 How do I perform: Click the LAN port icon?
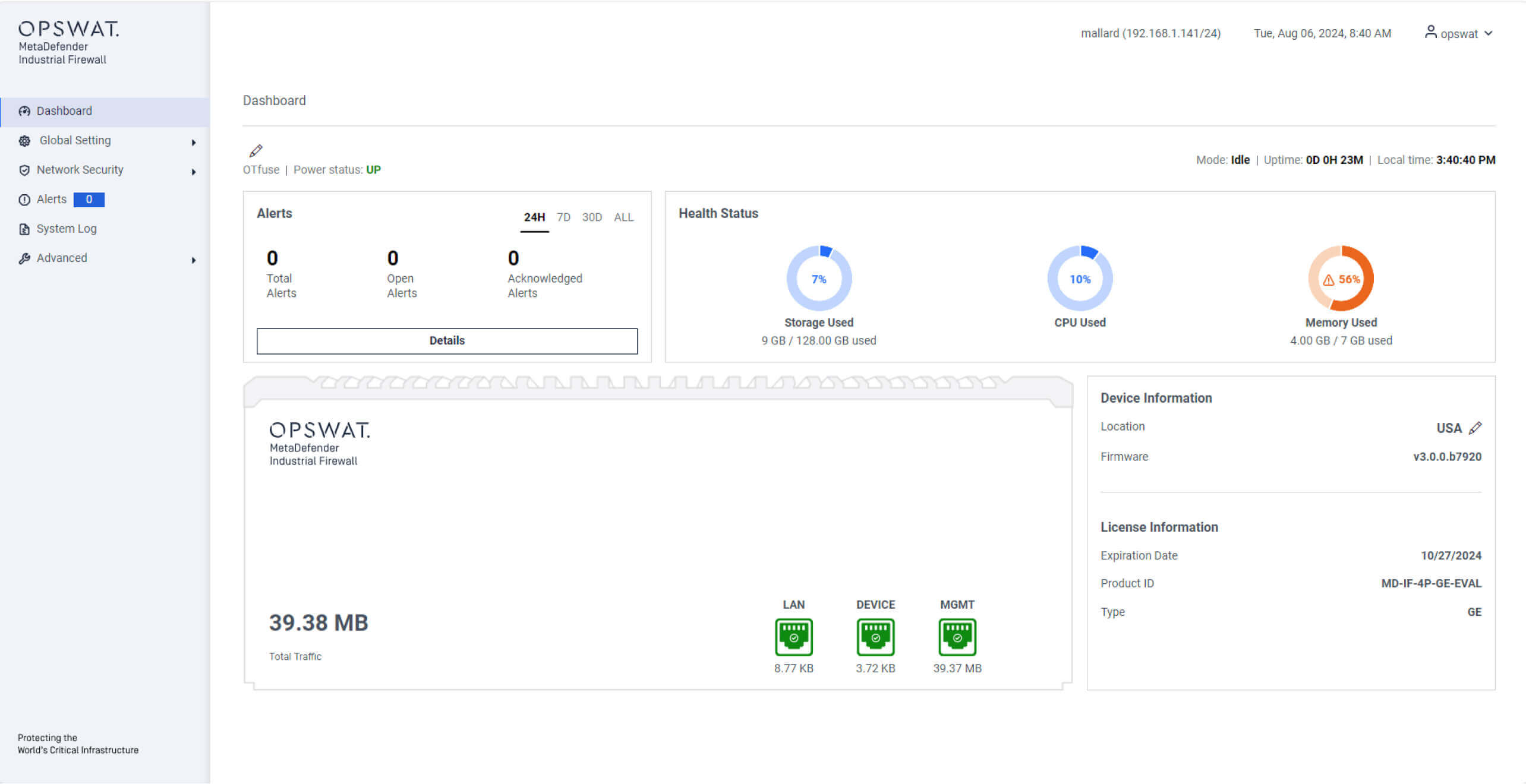tap(793, 636)
